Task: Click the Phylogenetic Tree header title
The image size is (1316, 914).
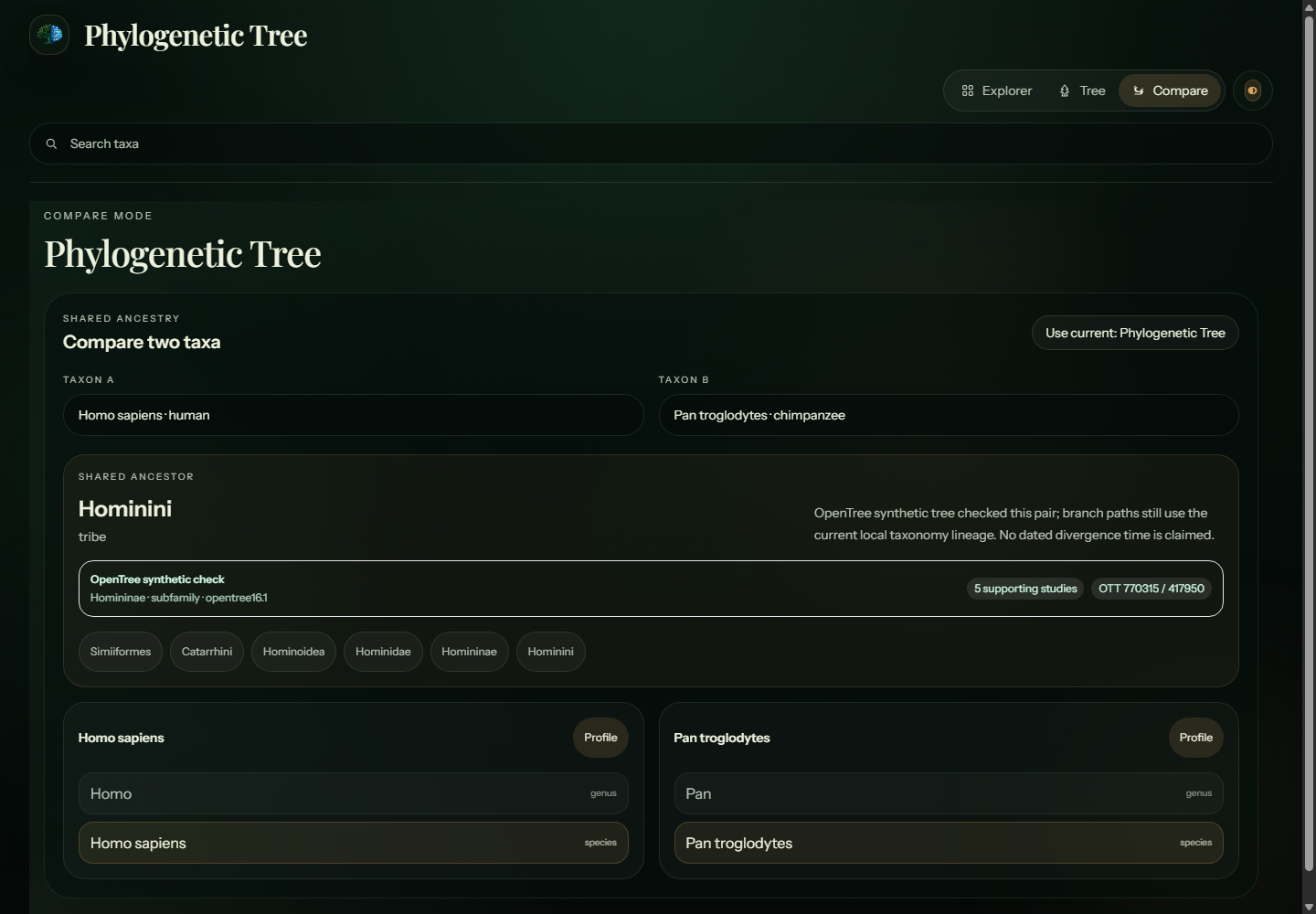Action: click(196, 35)
